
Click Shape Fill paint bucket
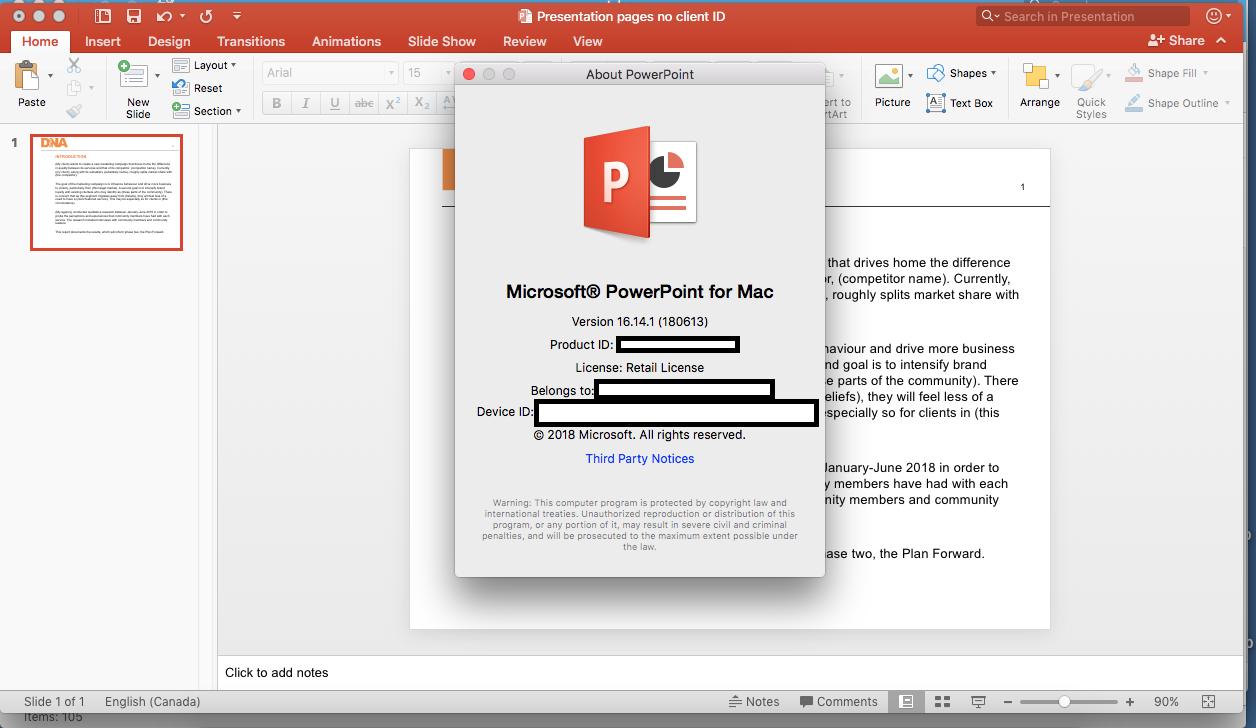point(1133,73)
